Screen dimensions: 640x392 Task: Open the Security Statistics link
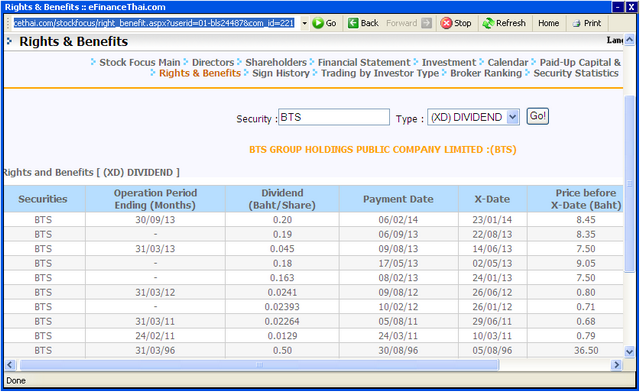point(576,73)
